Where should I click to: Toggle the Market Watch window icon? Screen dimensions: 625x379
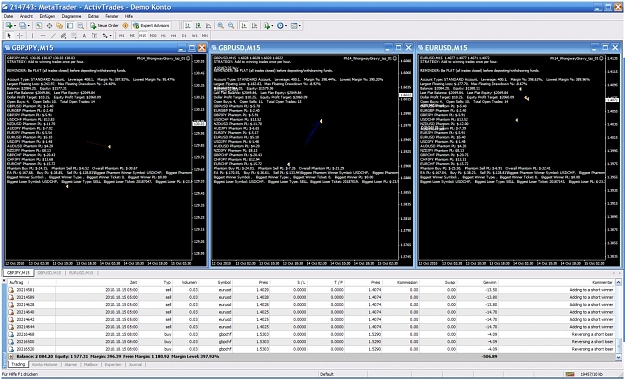[39, 26]
